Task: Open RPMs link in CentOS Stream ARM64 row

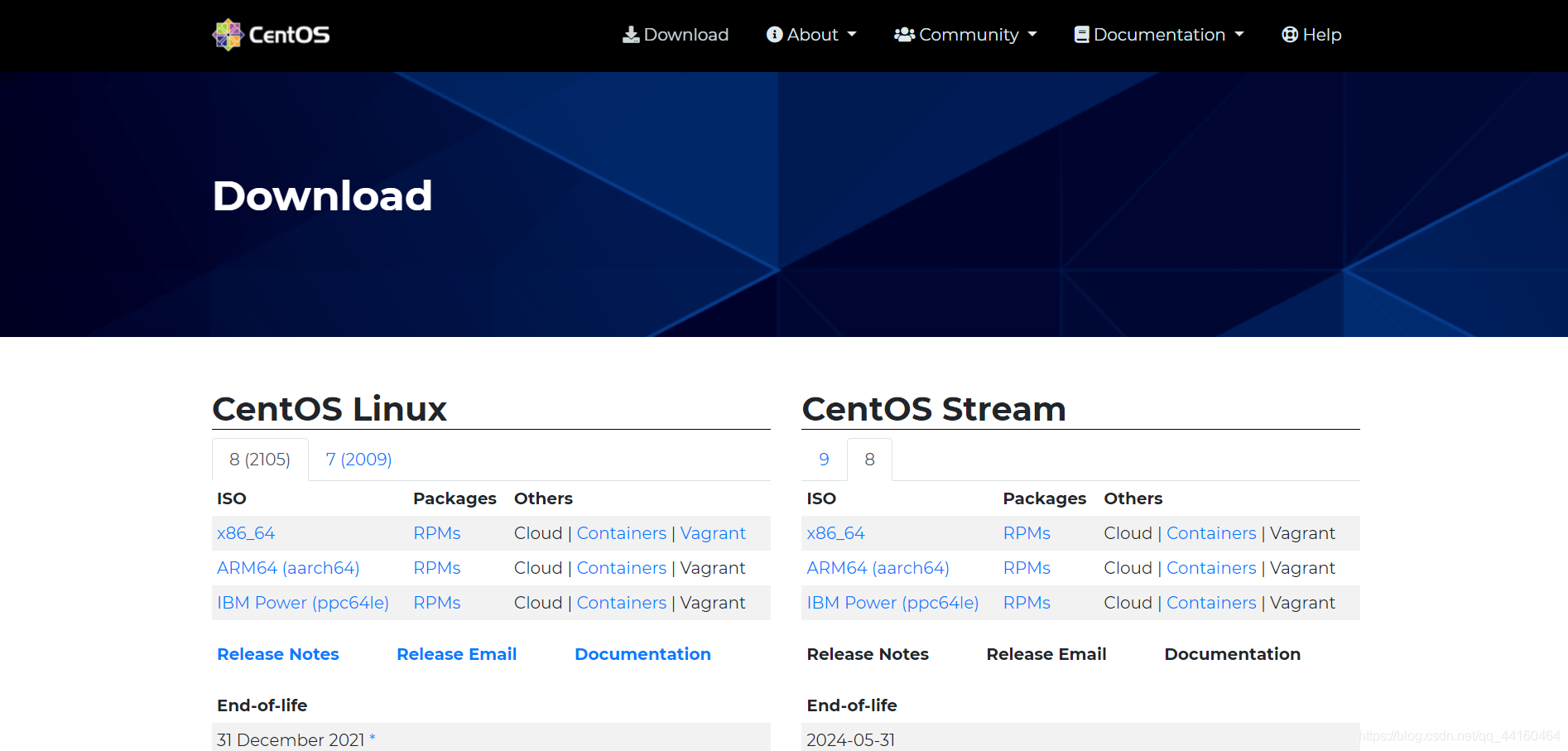Action: tap(1027, 568)
